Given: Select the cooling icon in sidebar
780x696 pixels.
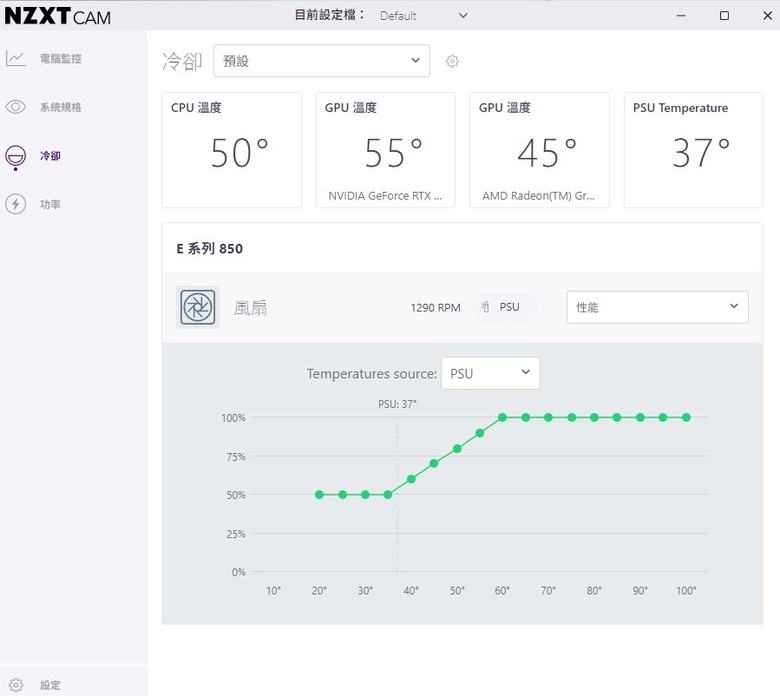Looking at the screenshot, I should [x=15, y=157].
